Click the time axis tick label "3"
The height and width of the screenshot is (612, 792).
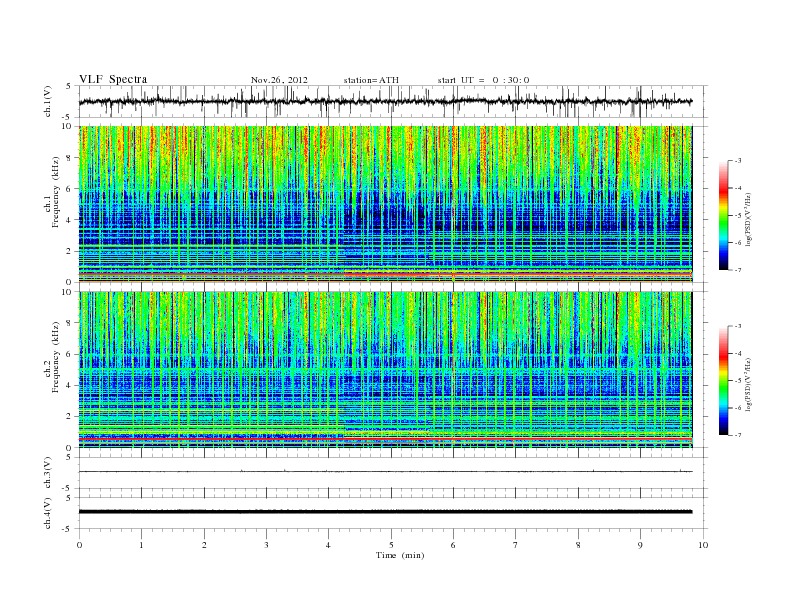pyautogui.click(x=266, y=545)
